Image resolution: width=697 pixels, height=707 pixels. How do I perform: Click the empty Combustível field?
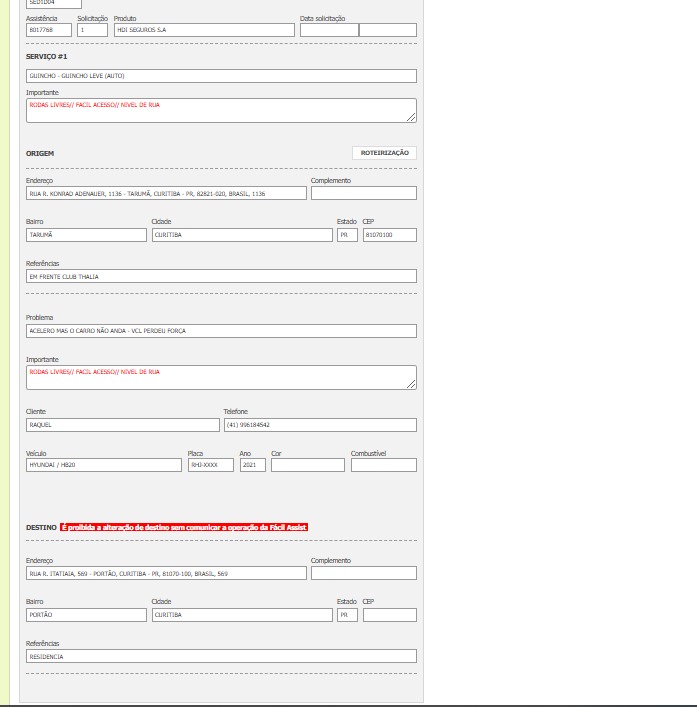click(x=383, y=465)
